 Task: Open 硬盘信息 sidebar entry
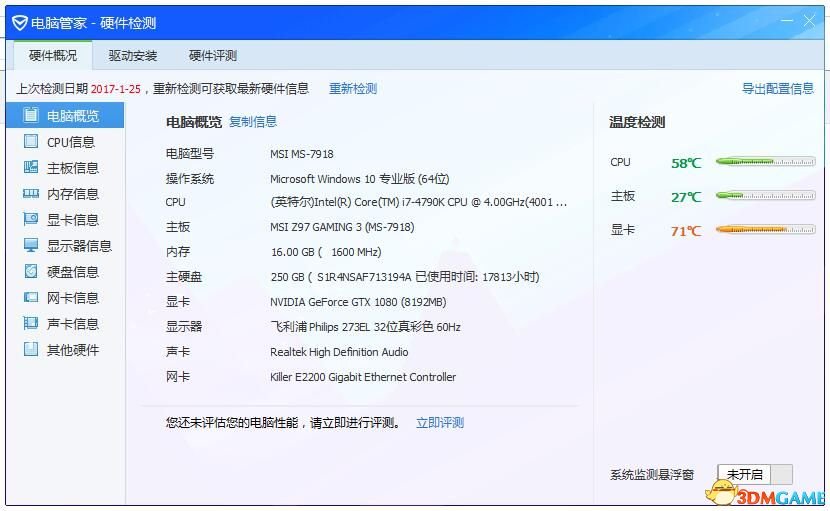tap(65, 271)
